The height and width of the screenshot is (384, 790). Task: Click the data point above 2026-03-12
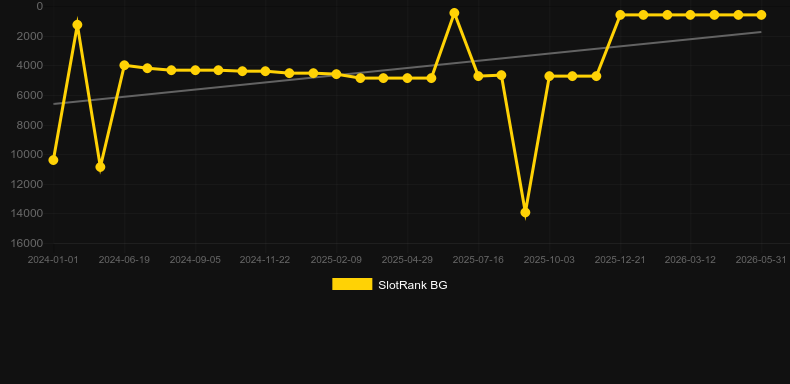690,15
